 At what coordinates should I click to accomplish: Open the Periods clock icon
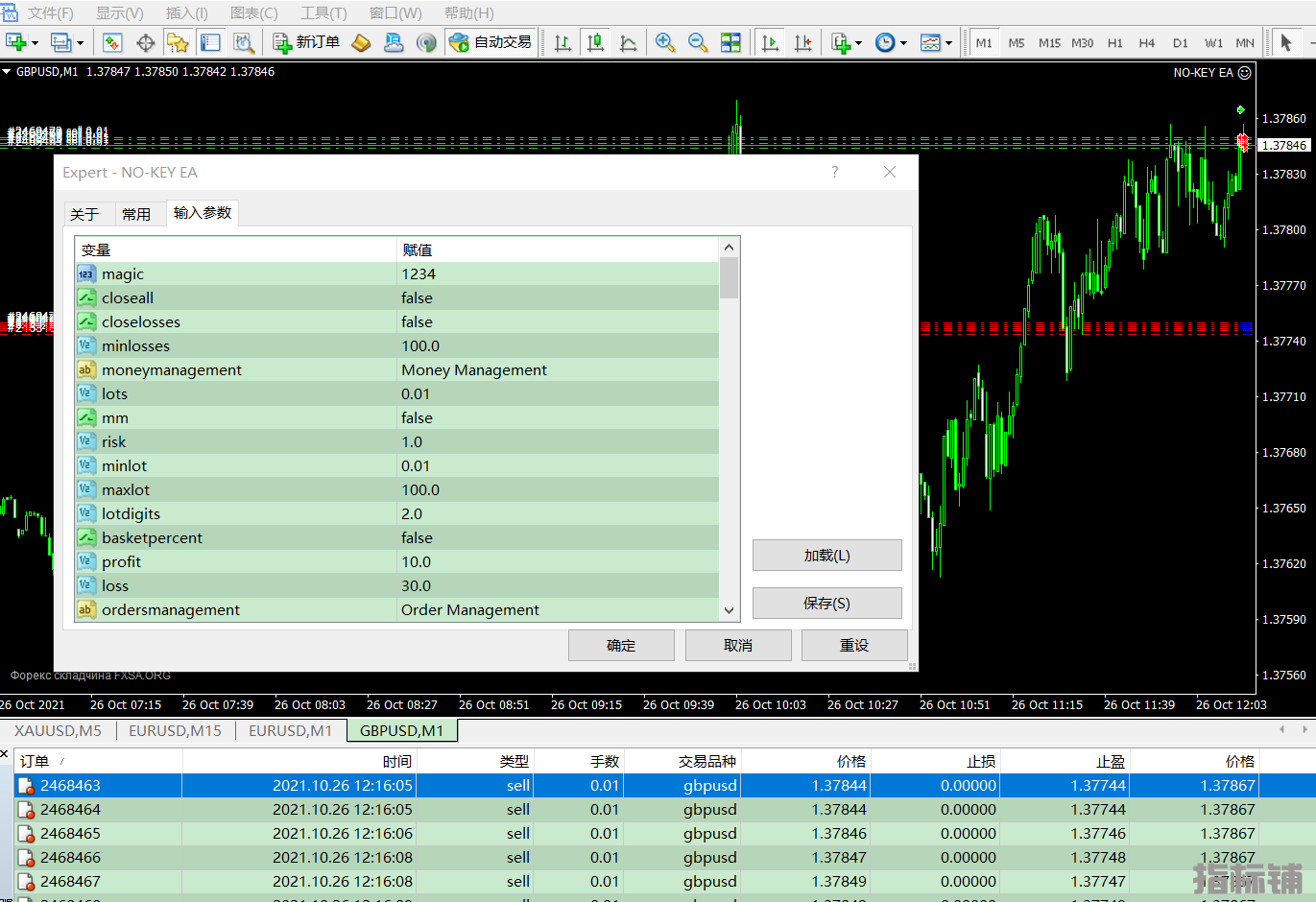(885, 42)
